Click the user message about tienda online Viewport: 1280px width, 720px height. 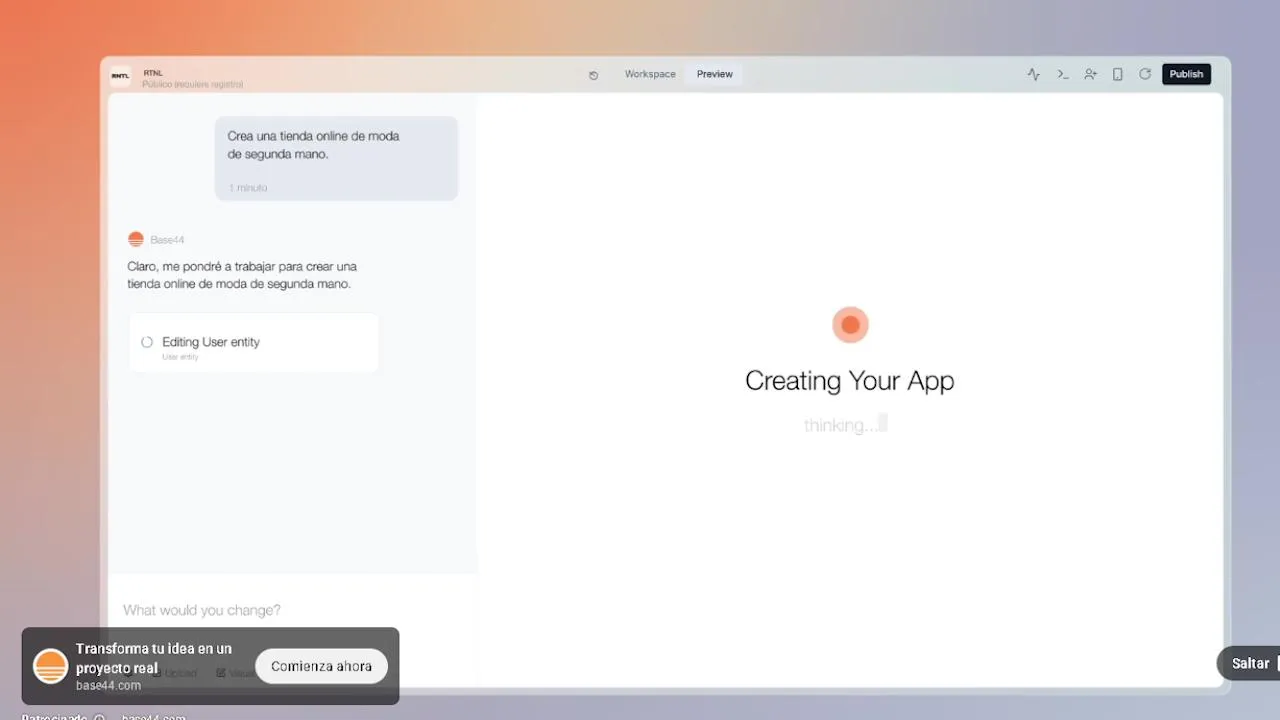coord(336,158)
